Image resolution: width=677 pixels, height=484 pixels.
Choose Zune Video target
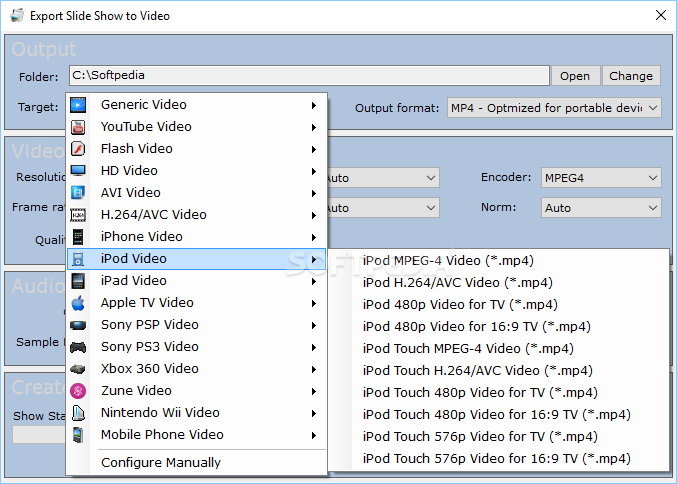tap(197, 391)
